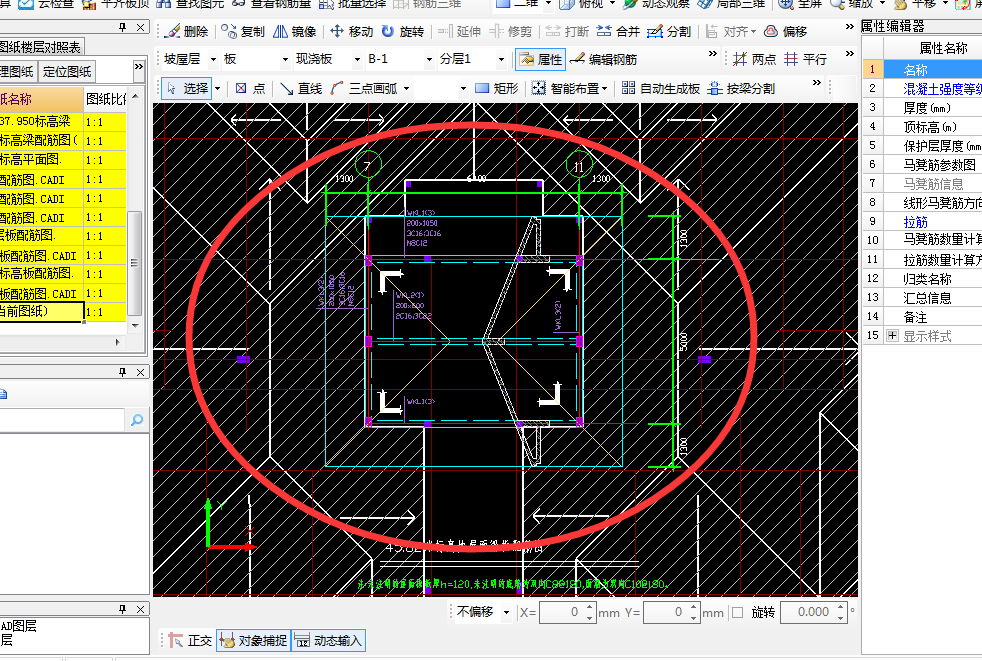Activate the 镜像 mirror tool
The width and height of the screenshot is (982, 661).
coord(294,31)
